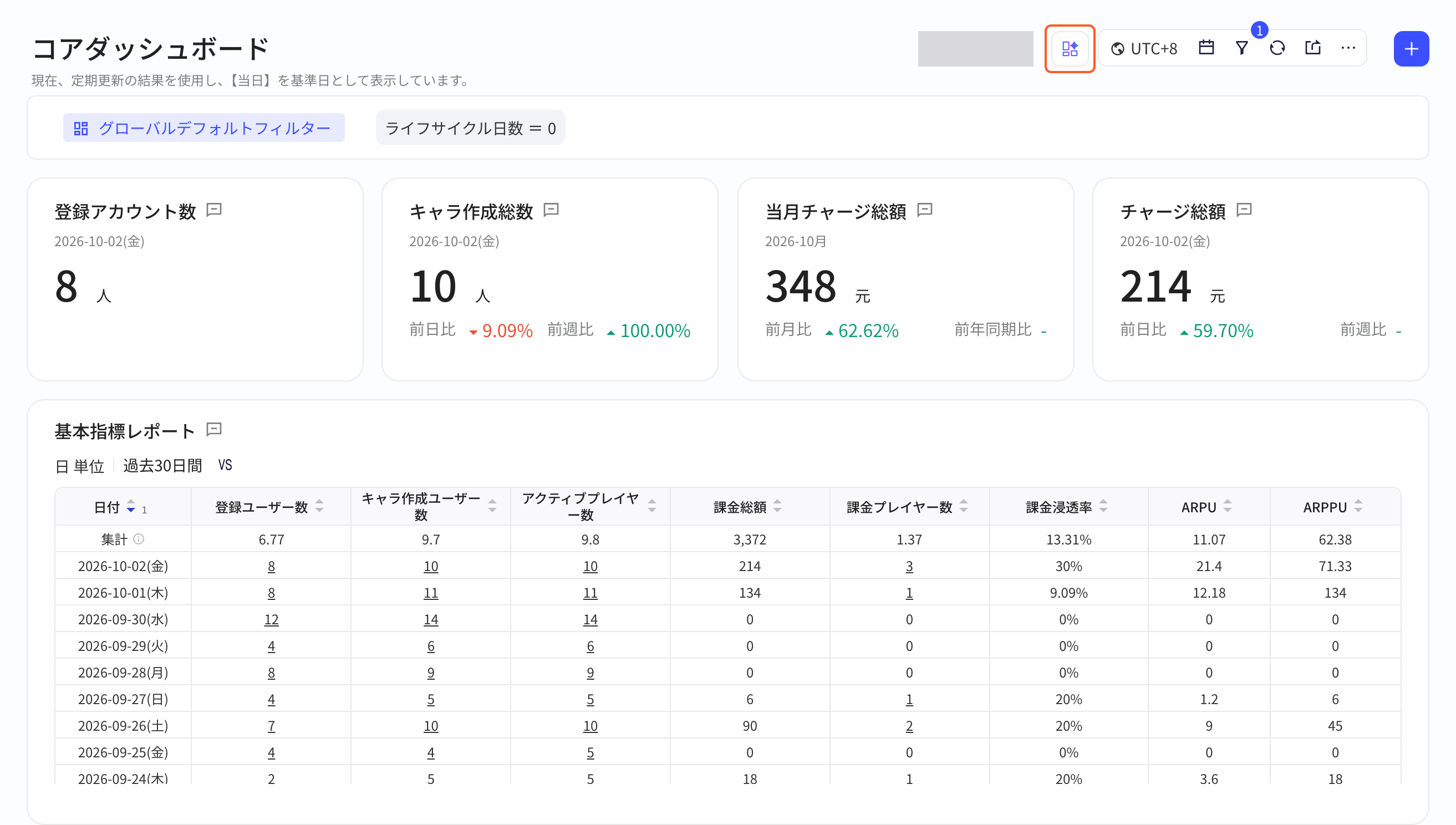Click the lifecycle days = 0 filter chip
1456x825 pixels.
pos(470,128)
